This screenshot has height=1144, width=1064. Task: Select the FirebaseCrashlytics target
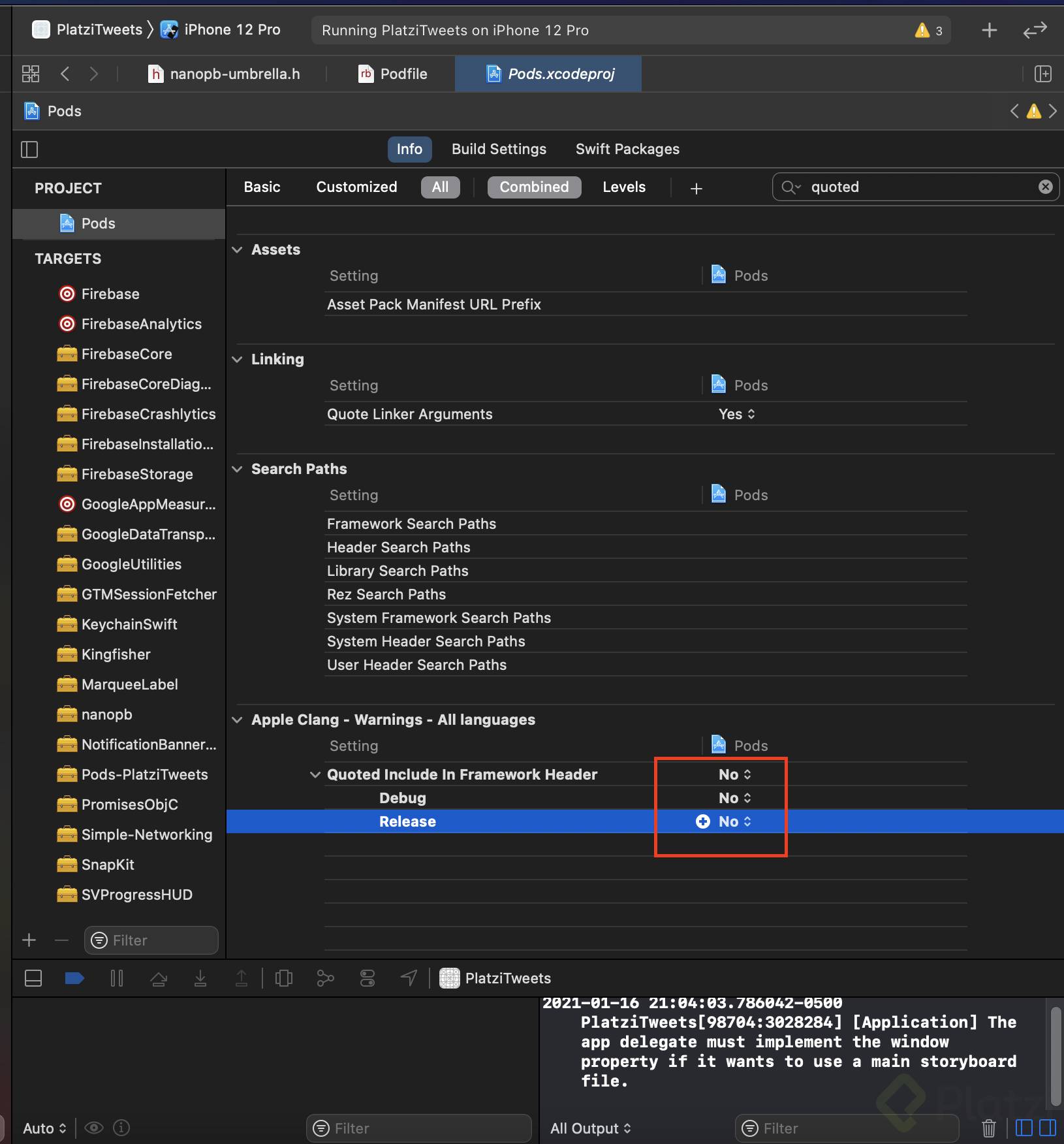tap(148, 414)
